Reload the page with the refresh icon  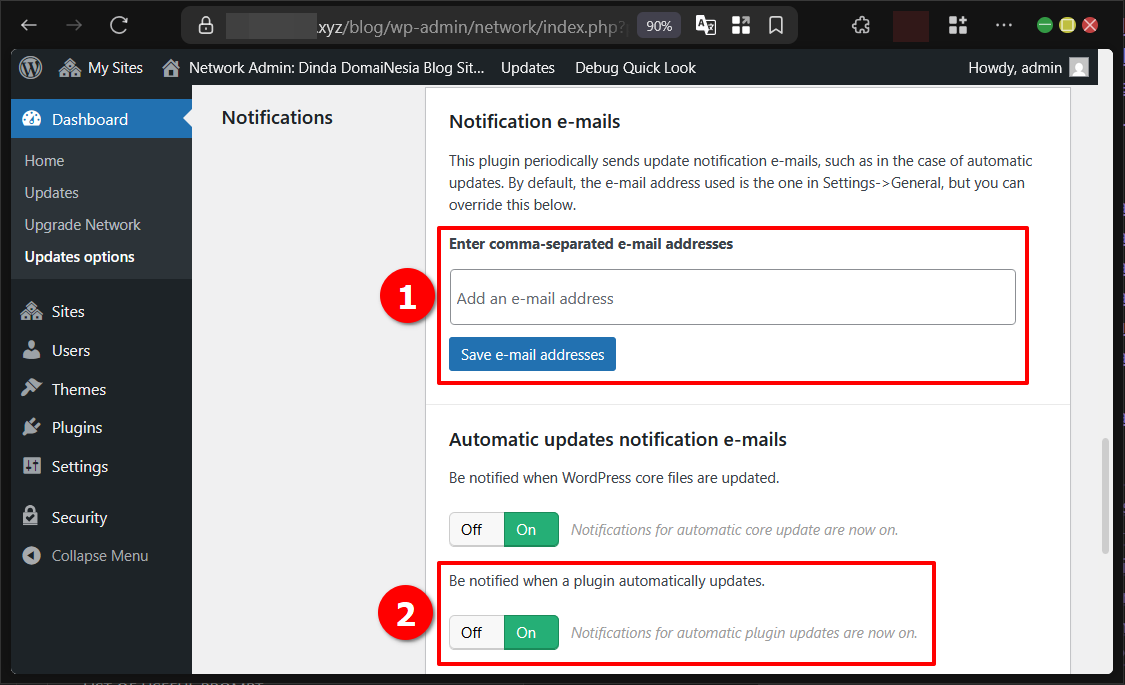pos(118,25)
